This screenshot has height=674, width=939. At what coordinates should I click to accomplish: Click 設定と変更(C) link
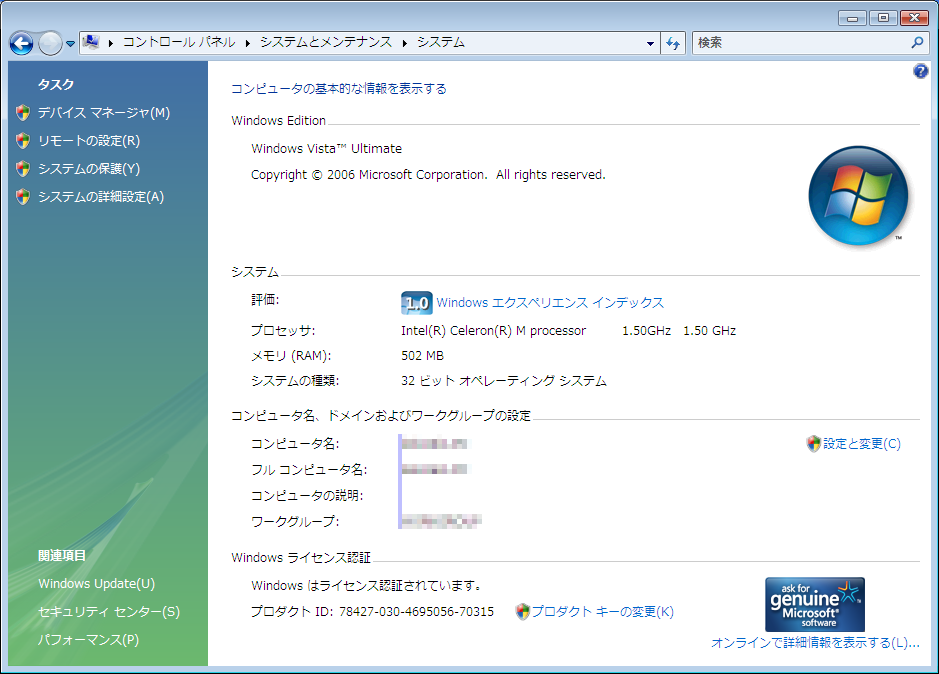(862, 443)
